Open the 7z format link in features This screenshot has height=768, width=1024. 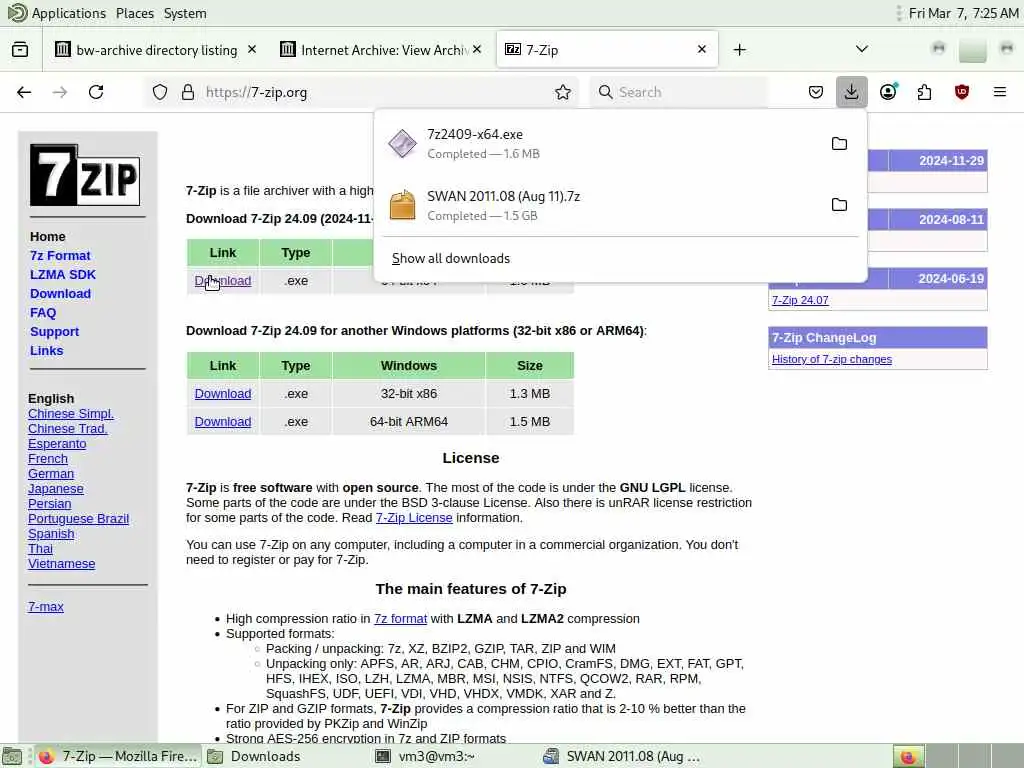pyautogui.click(x=400, y=619)
